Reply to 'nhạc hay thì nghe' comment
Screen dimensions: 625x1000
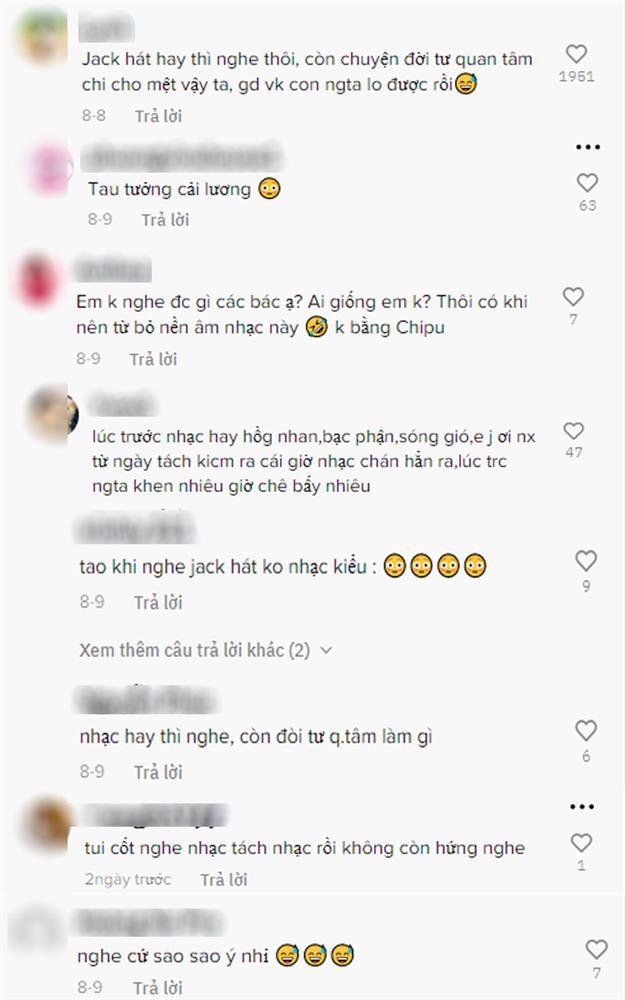[x=158, y=772]
